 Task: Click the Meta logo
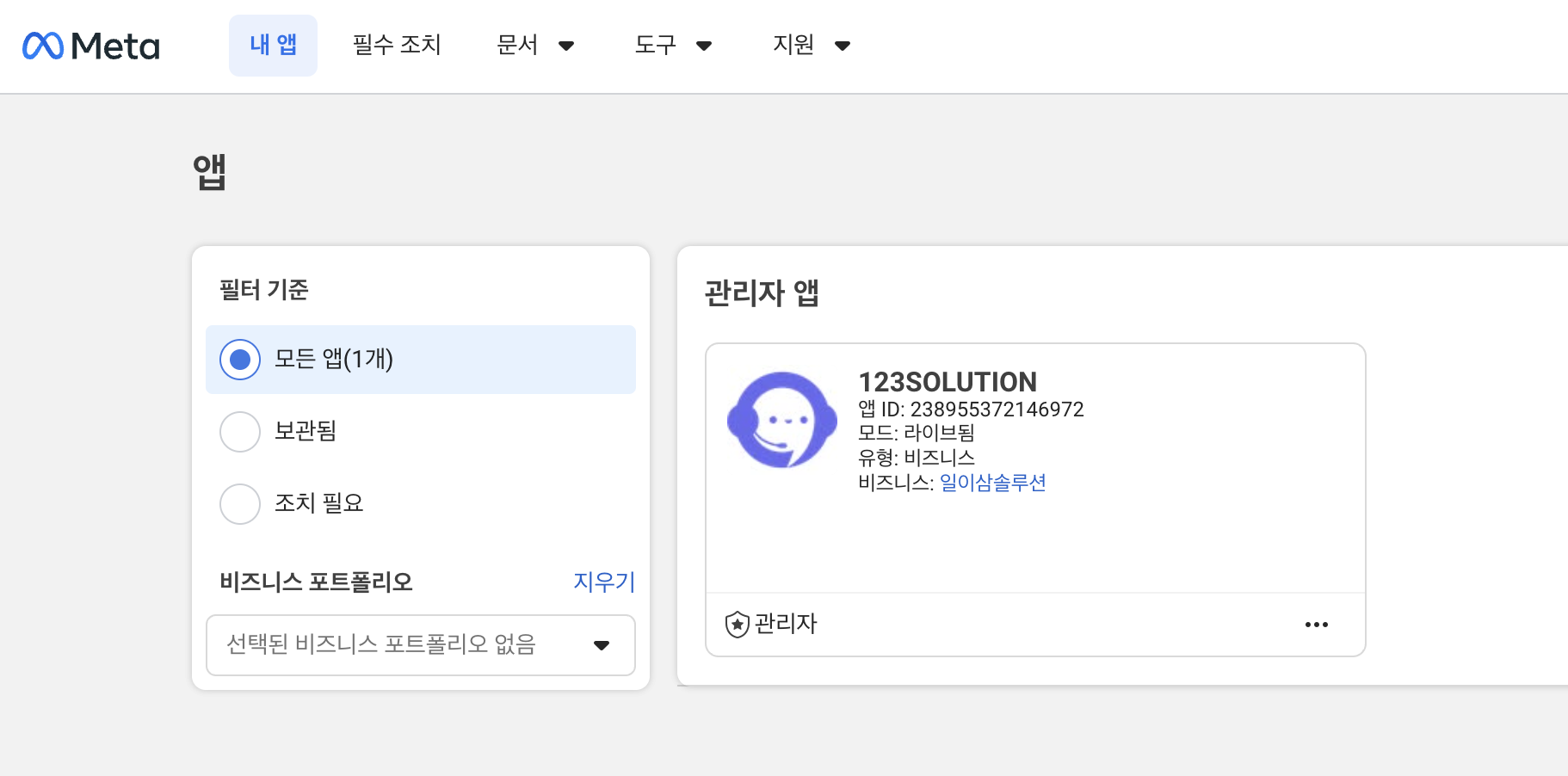(91, 46)
